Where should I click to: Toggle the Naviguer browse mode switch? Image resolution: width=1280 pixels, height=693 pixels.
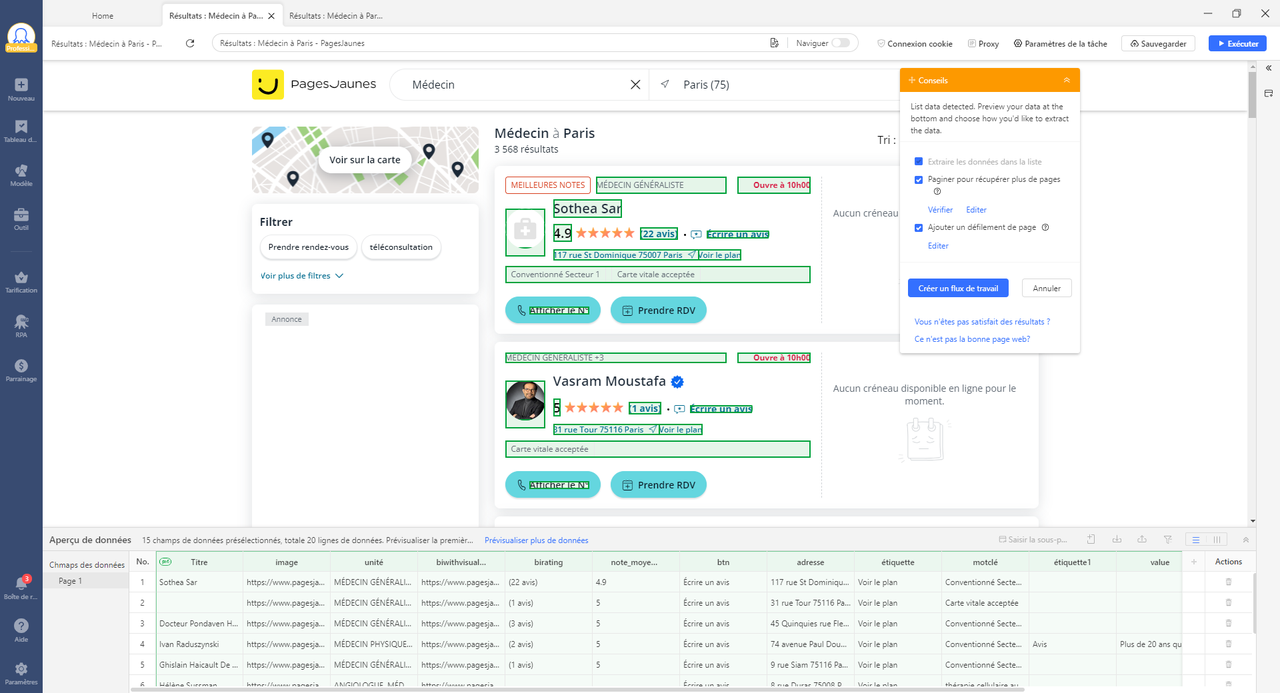click(x=841, y=43)
